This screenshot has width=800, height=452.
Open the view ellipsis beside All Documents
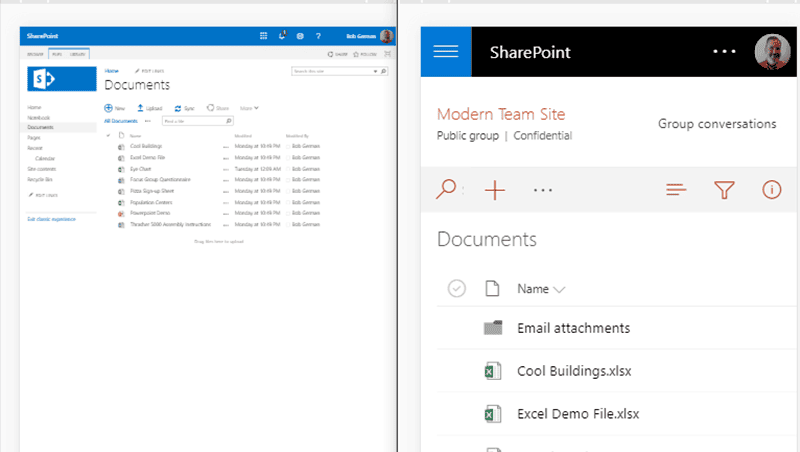[147, 121]
